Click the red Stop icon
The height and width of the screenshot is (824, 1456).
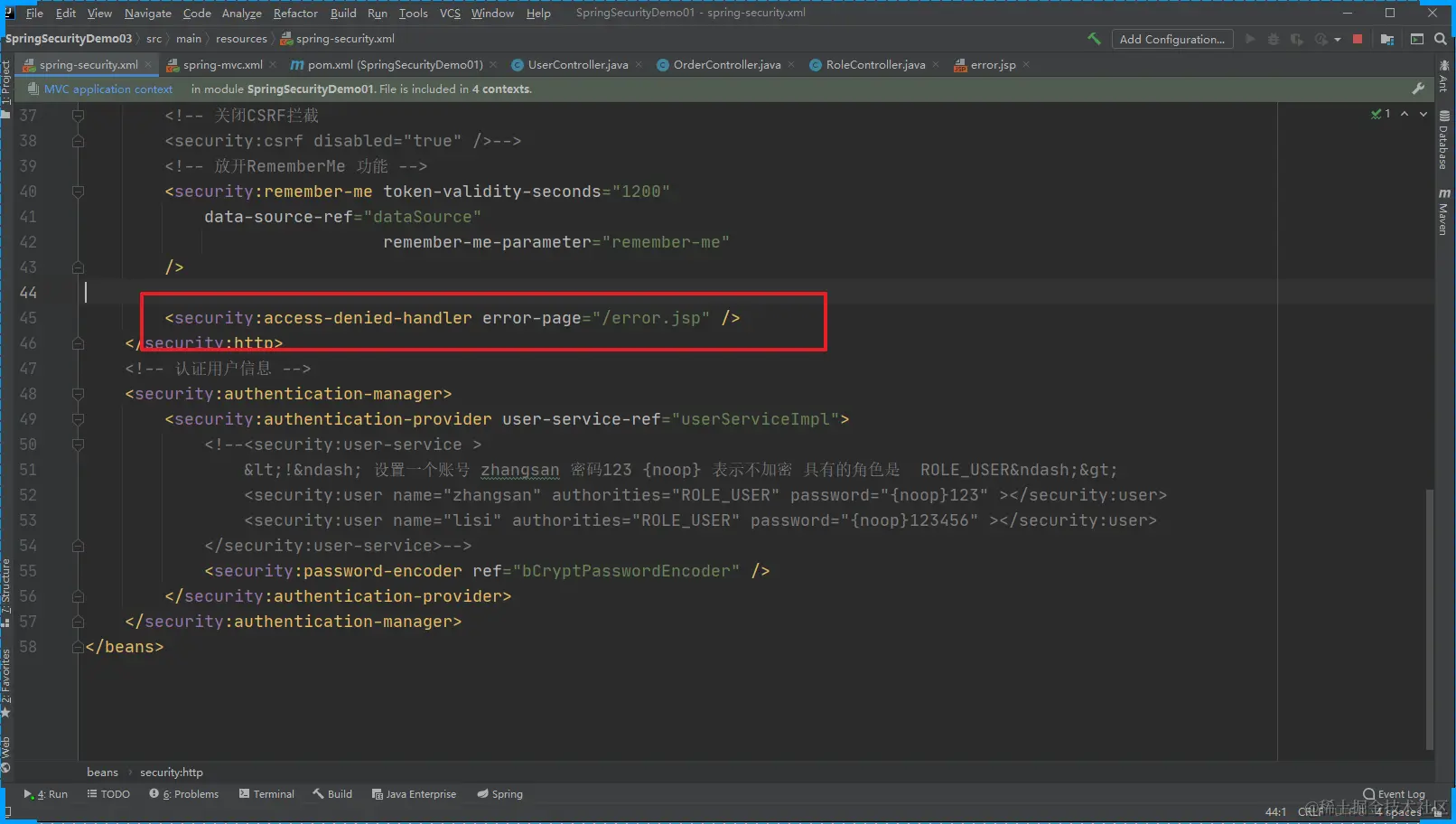click(1358, 39)
